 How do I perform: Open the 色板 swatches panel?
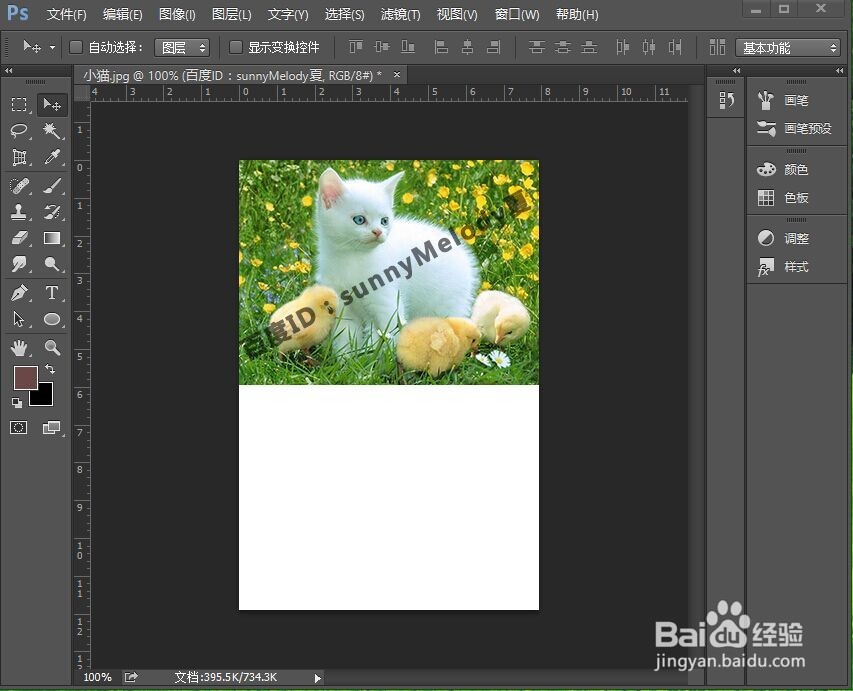(x=783, y=198)
